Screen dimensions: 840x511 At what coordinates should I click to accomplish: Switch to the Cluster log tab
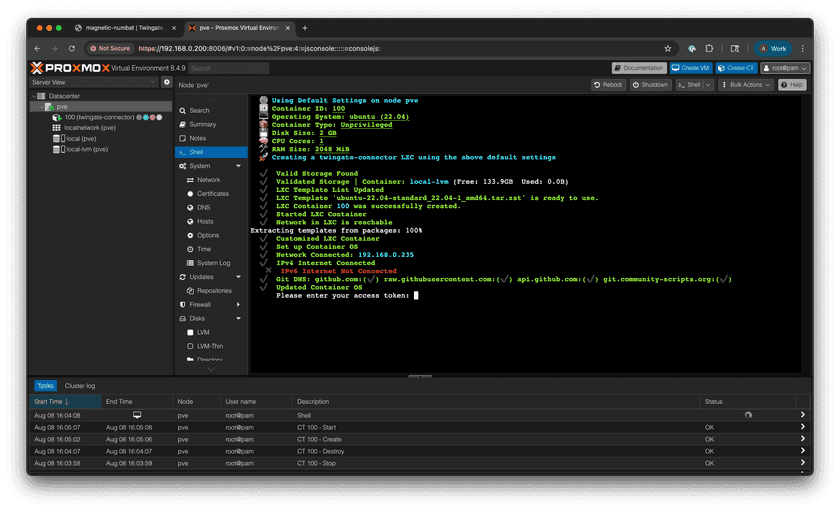click(80, 385)
